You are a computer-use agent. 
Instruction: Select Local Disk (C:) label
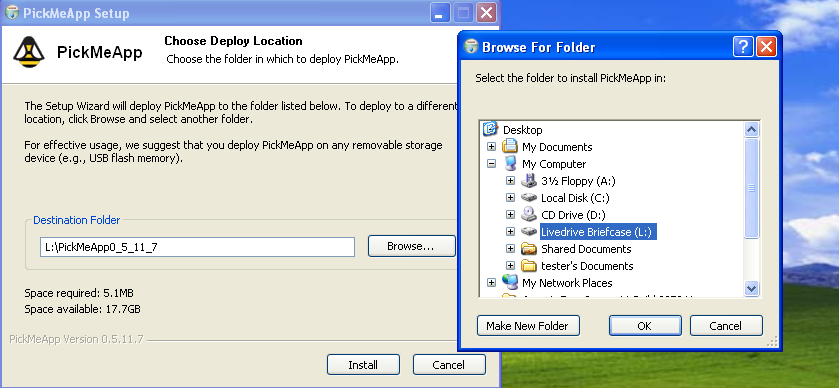(x=575, y=198)
